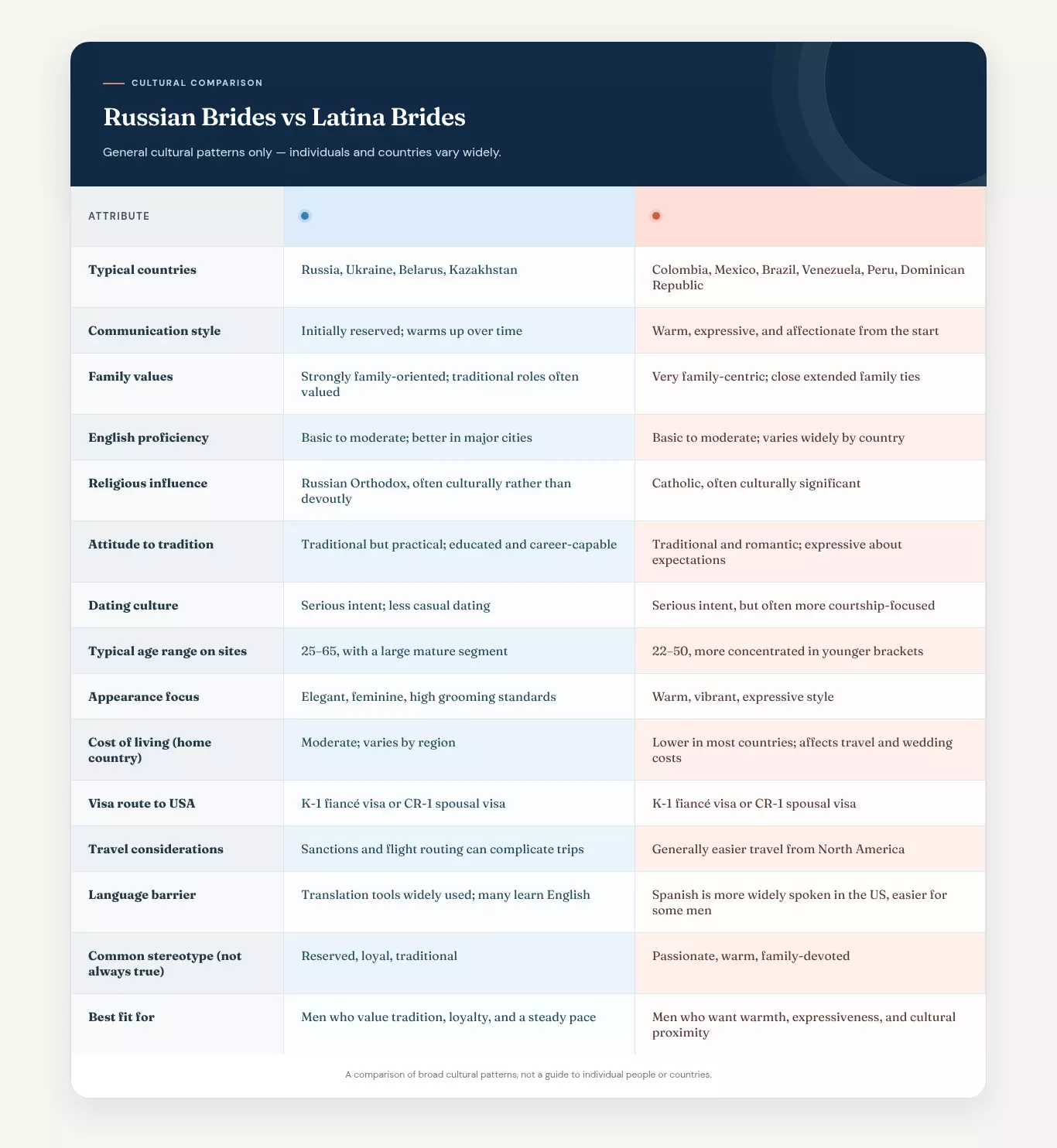This screenshot has height=1148, width=1057.
Task: Select the Typical countries row label
Action: pyautogui.click(x=142, y=270)
